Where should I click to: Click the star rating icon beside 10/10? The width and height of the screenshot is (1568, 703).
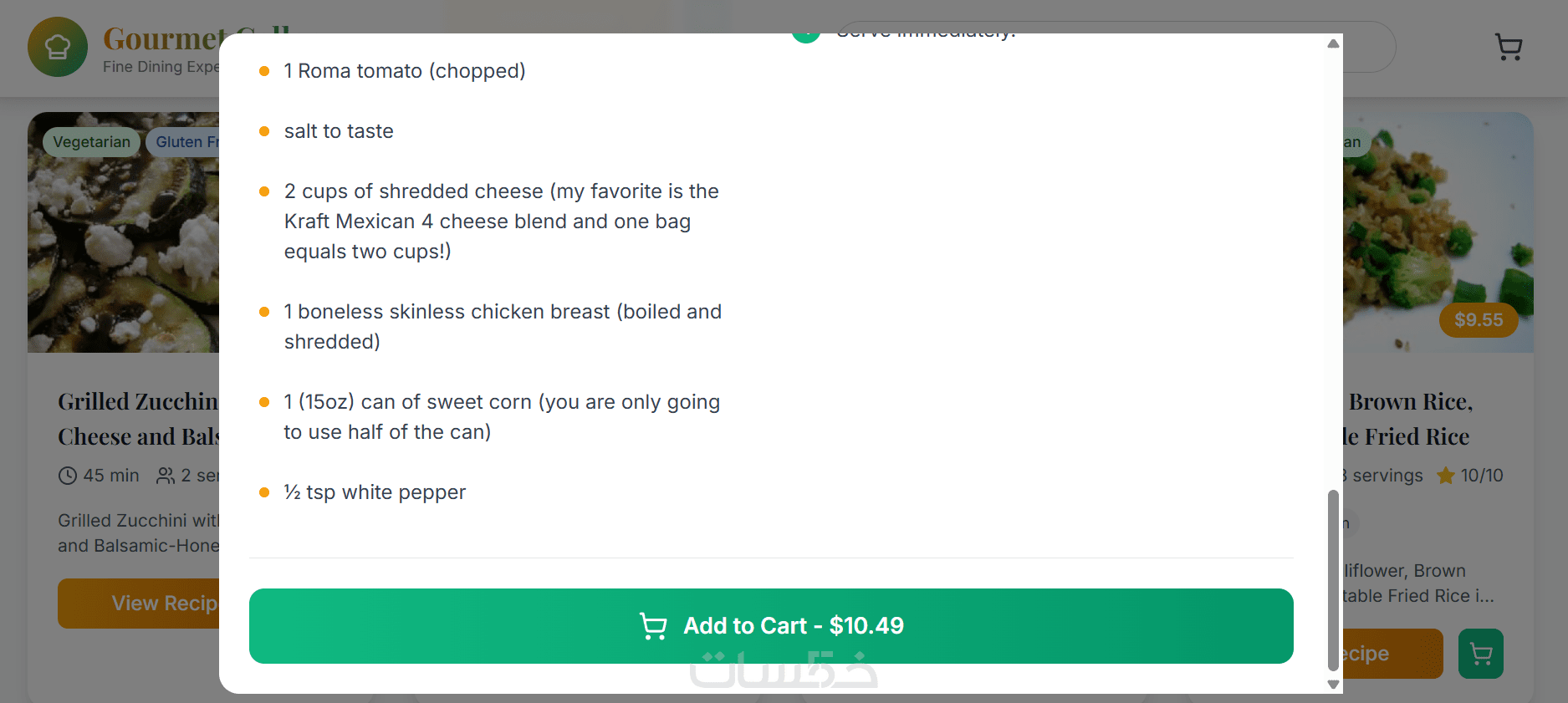pyautogui.click(x=1445, y=476)
